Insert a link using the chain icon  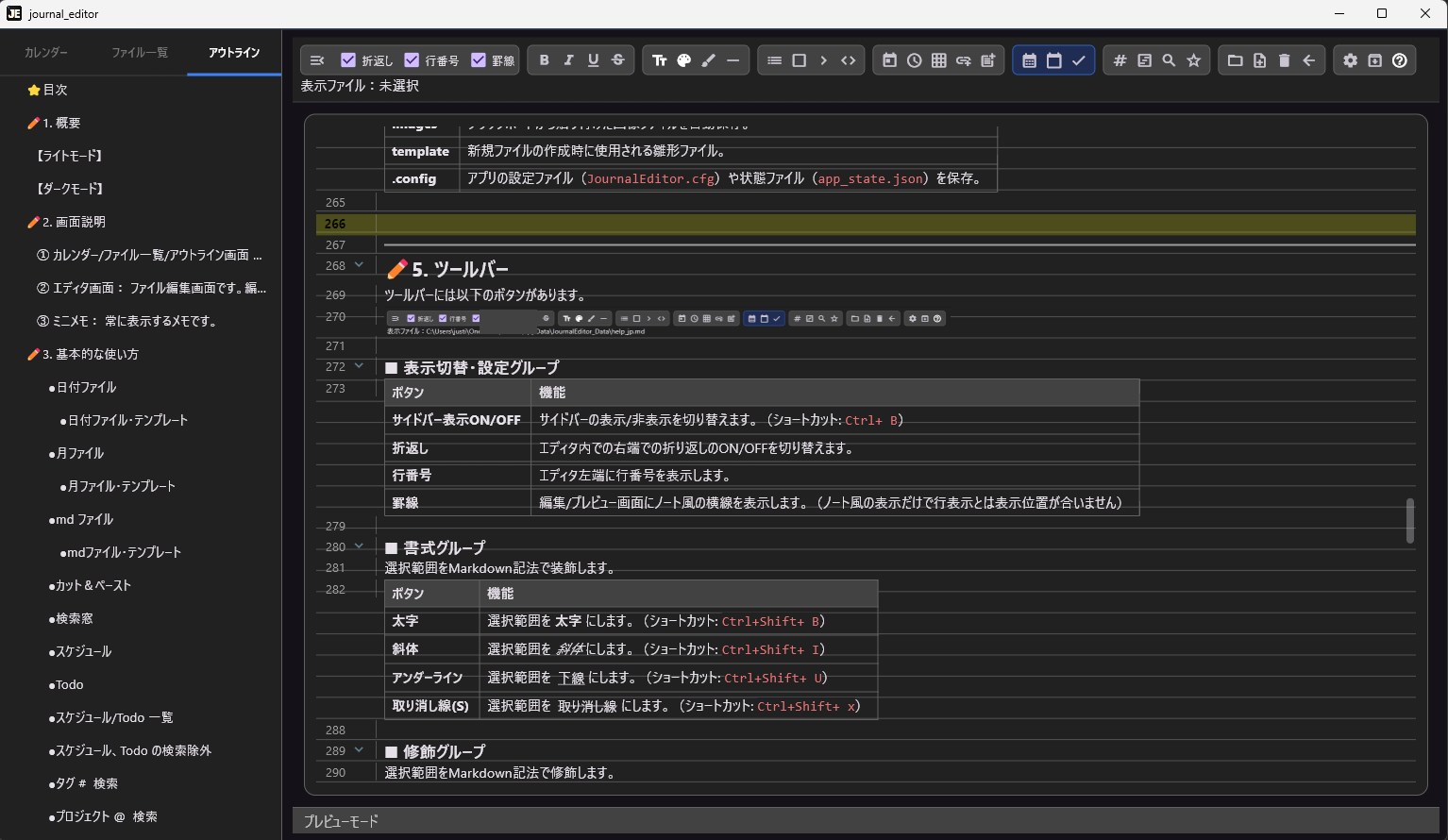[963, 60]
